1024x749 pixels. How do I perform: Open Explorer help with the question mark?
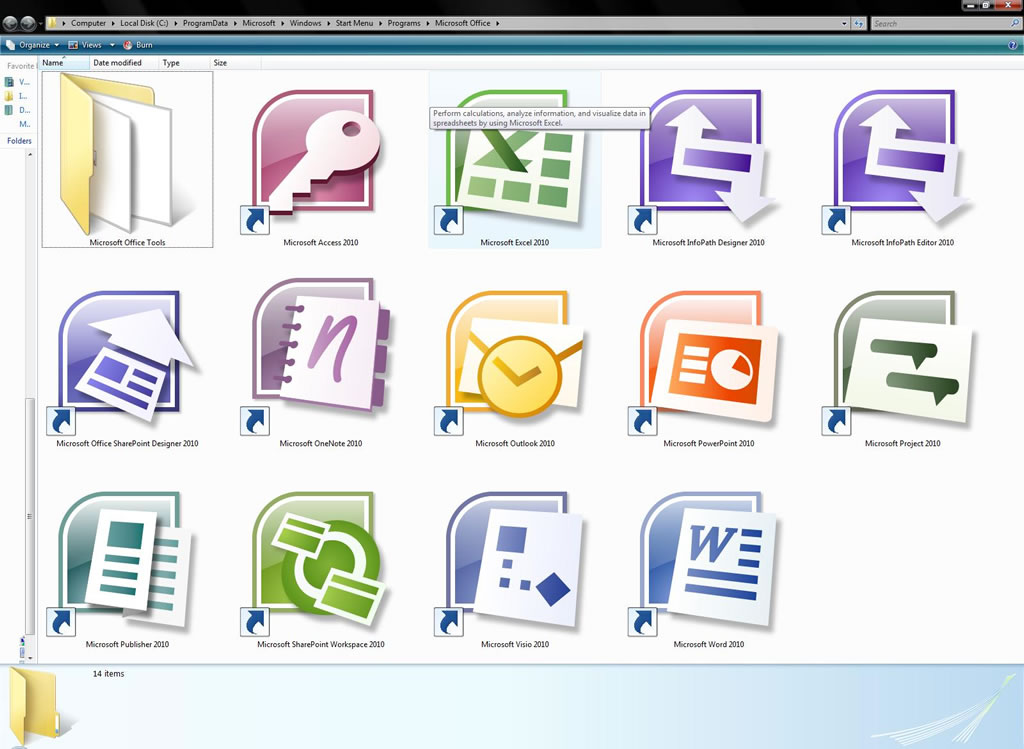(x=1013, y=45)
